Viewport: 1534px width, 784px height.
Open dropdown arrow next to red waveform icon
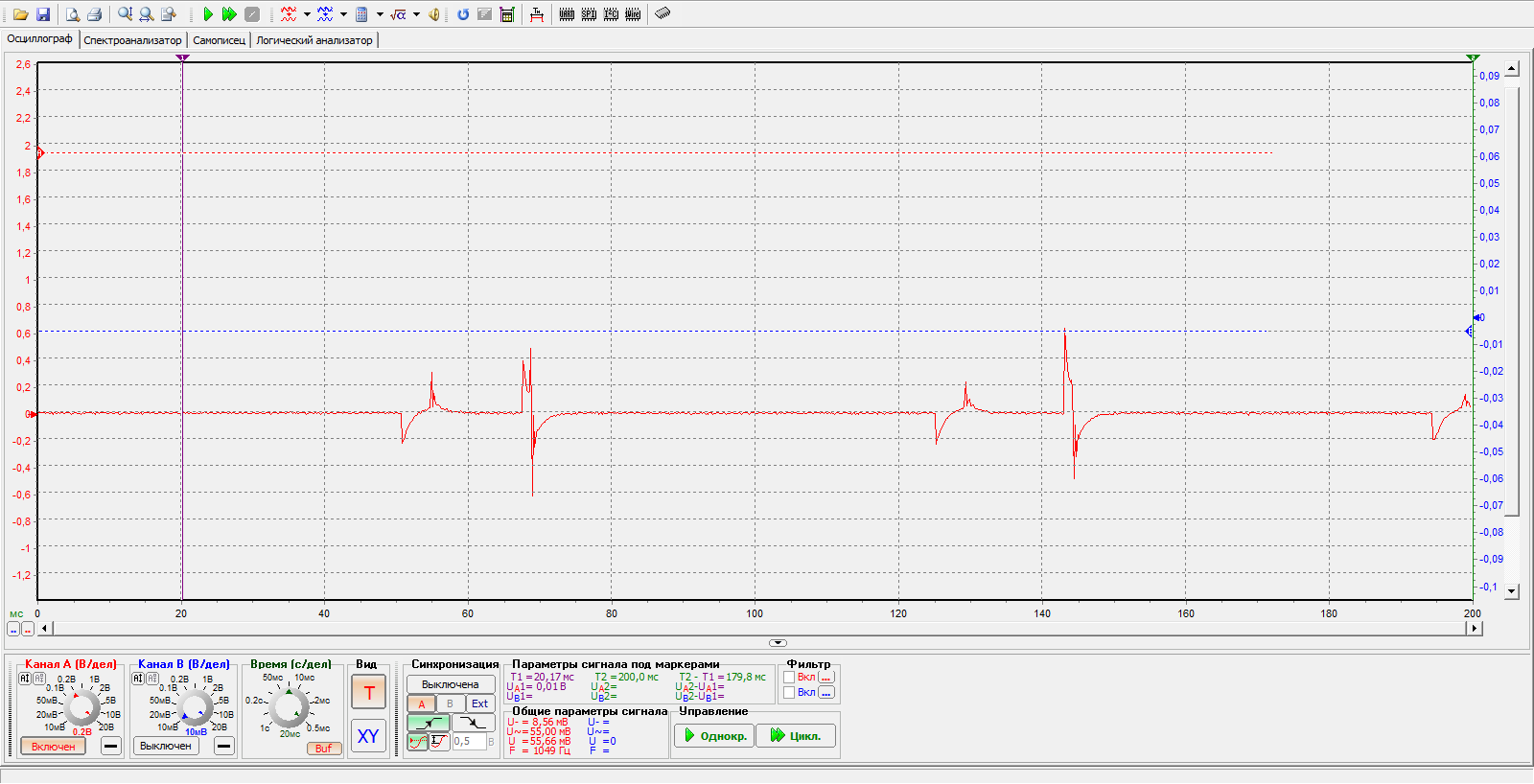[x=307, y=14]
